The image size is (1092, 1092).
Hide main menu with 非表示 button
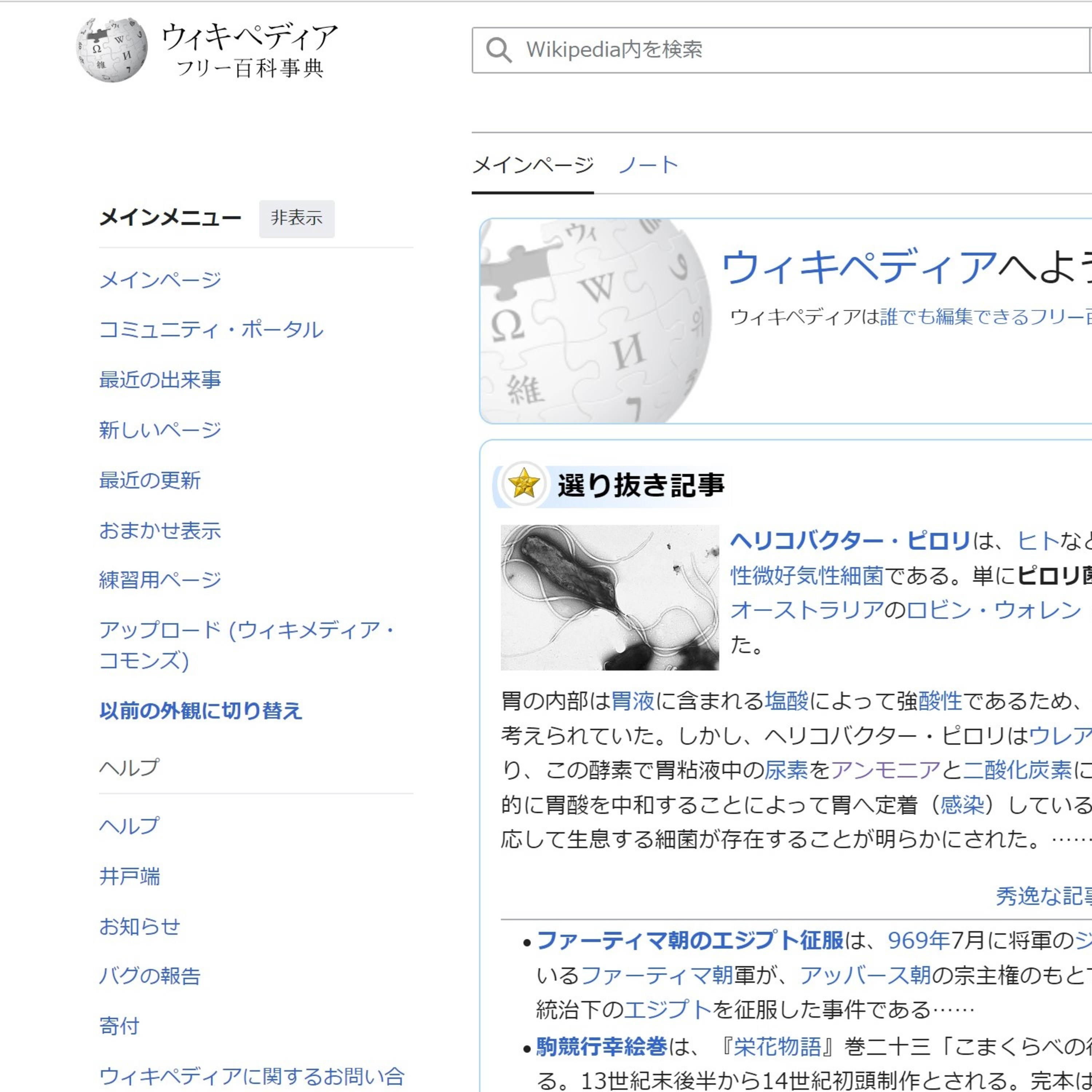point(297,218)
